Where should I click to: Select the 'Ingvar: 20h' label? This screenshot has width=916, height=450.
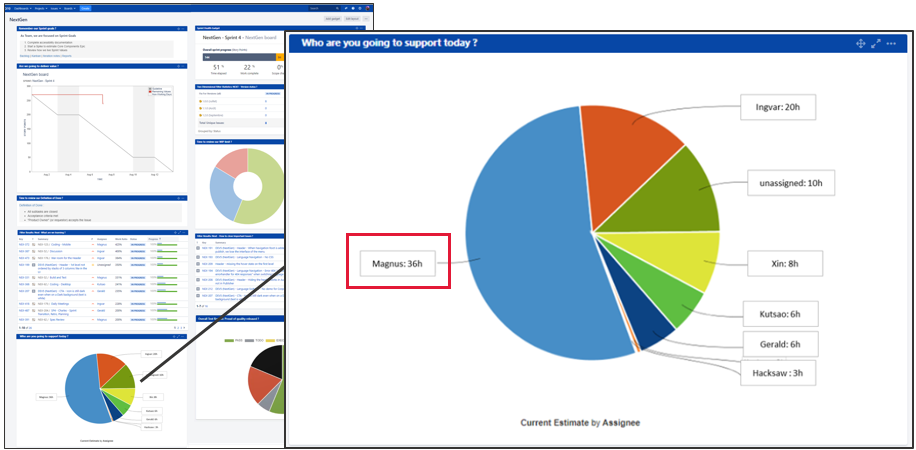tap(778, 107)
